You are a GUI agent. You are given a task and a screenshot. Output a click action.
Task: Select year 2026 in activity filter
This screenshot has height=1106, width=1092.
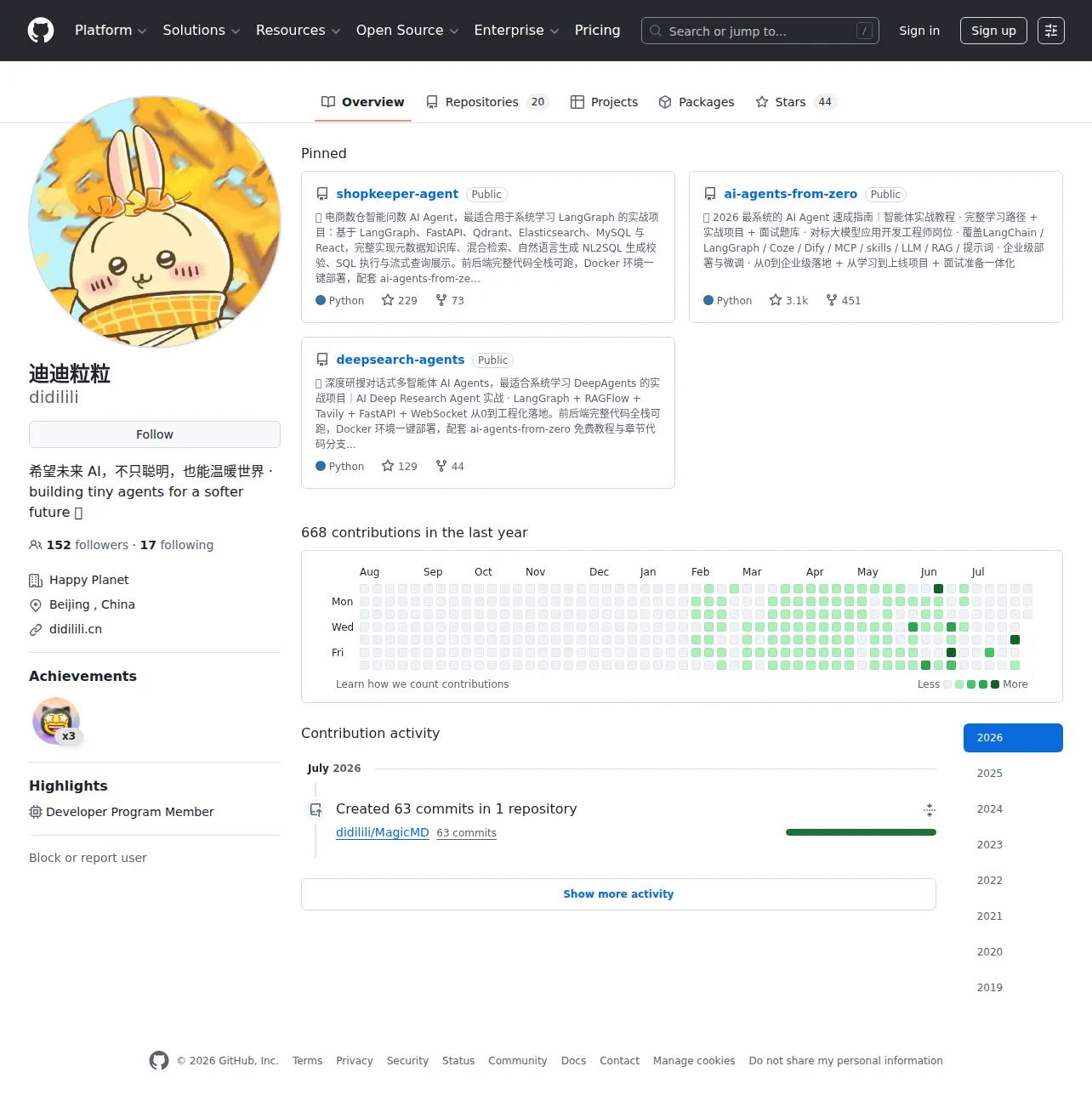coord(1013,738)
